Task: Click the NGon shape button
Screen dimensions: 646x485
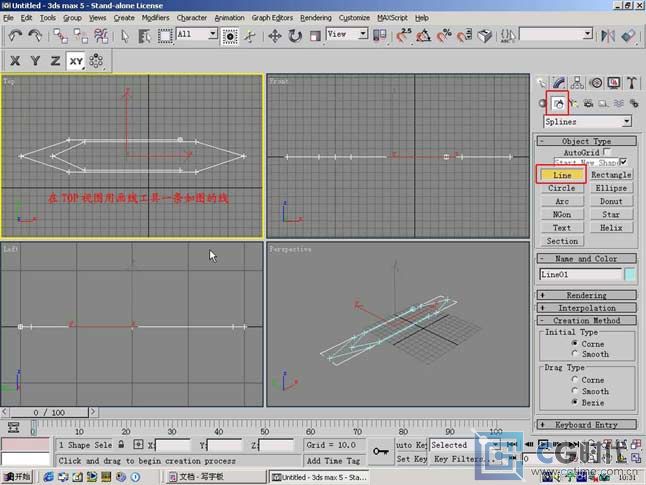Action: (562, 214)
